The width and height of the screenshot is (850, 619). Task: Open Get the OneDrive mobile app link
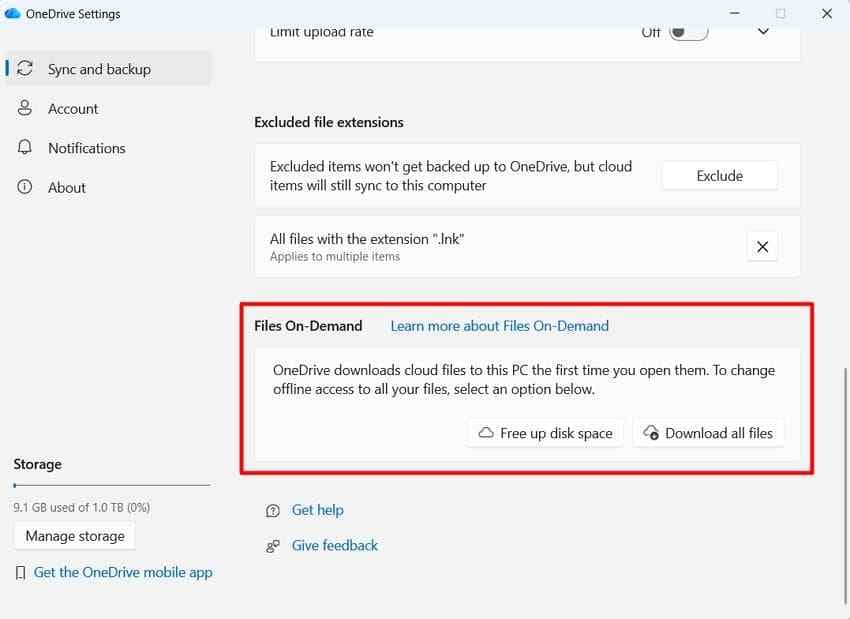tap(123, 572)
